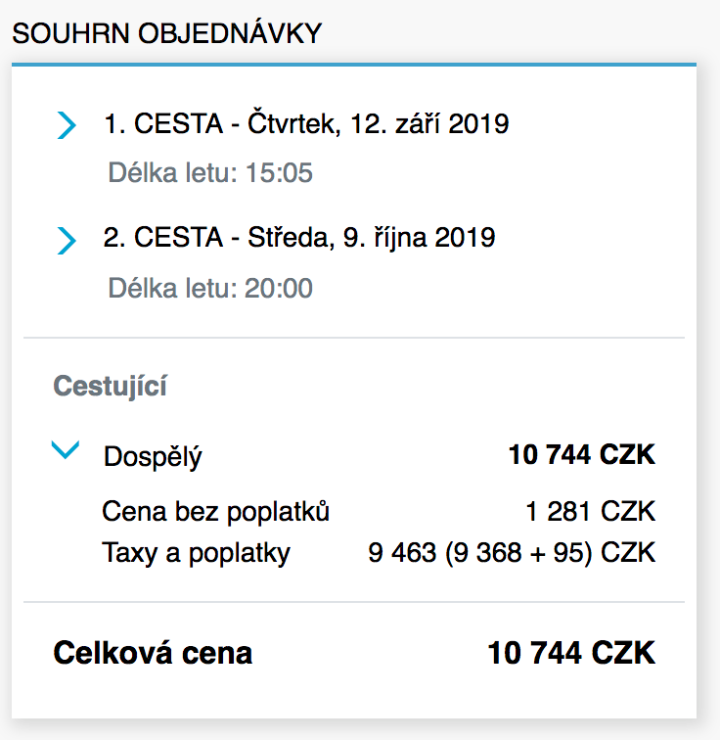Viewport: 720px width, 740px height.
Task: Open the 2. CESTA Středa trip title
Action: [x=299, y=239]
